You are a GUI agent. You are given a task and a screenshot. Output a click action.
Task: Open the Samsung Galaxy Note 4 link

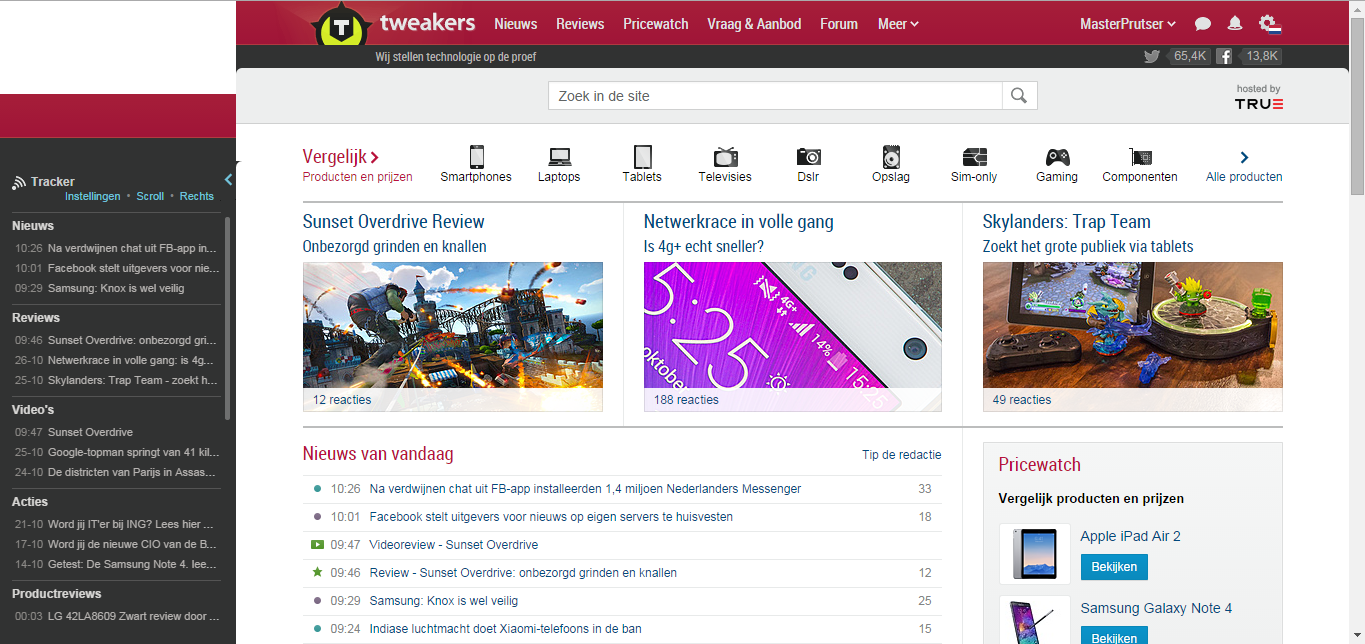[1157, 608]
